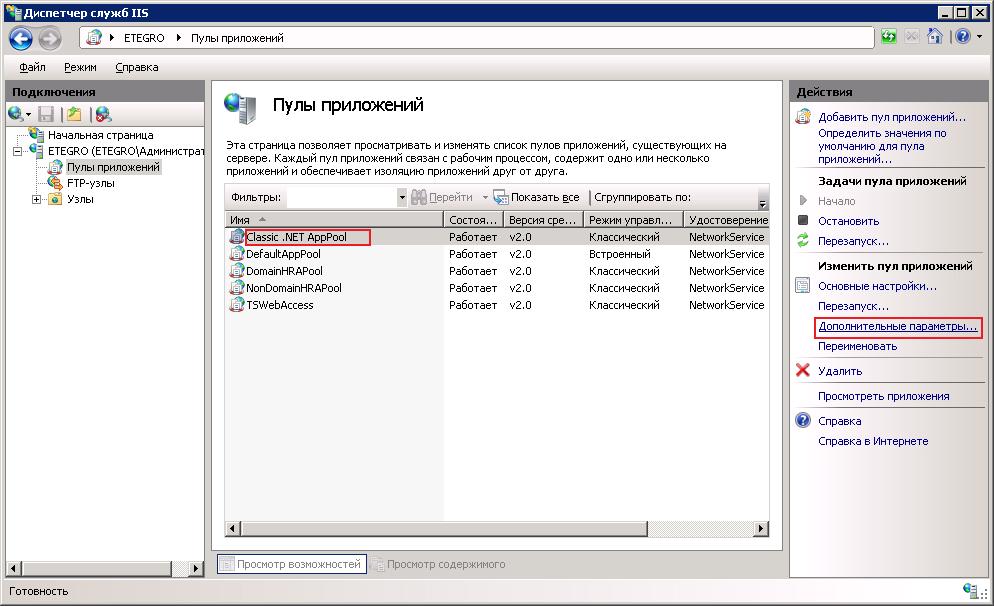Click the Узлы folder icon
This screenshot has width=994, height=606.
pyautogui.click(x=55, y=199)
